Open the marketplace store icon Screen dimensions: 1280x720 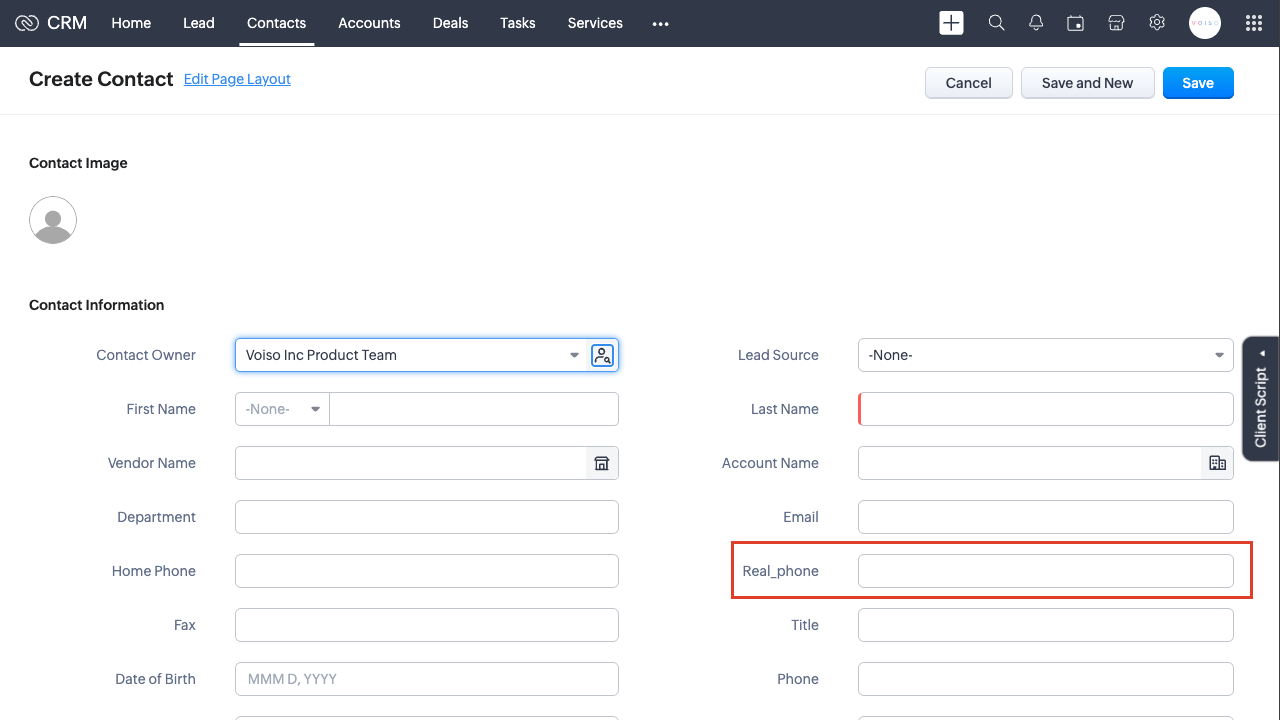pyautogui.click(x=1116, y=22)
